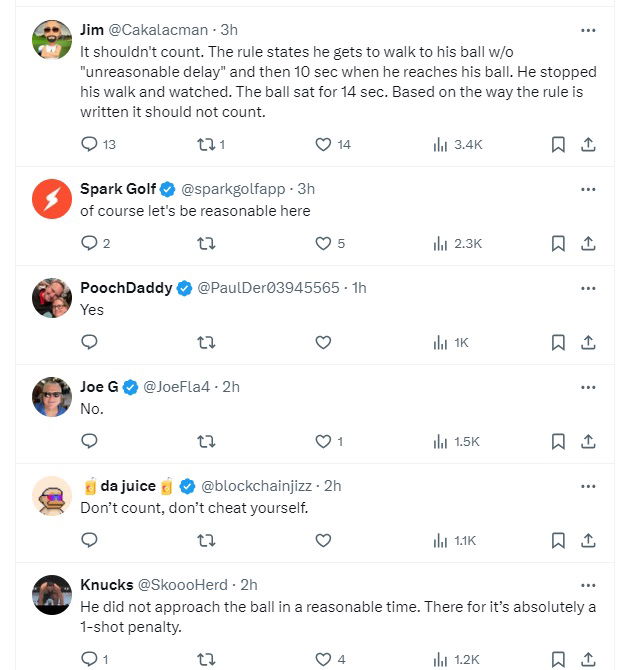The height and width of the screenshot is (670, 640).
Task: Open Spark Golf's profile name link
Action: point(118,189)
